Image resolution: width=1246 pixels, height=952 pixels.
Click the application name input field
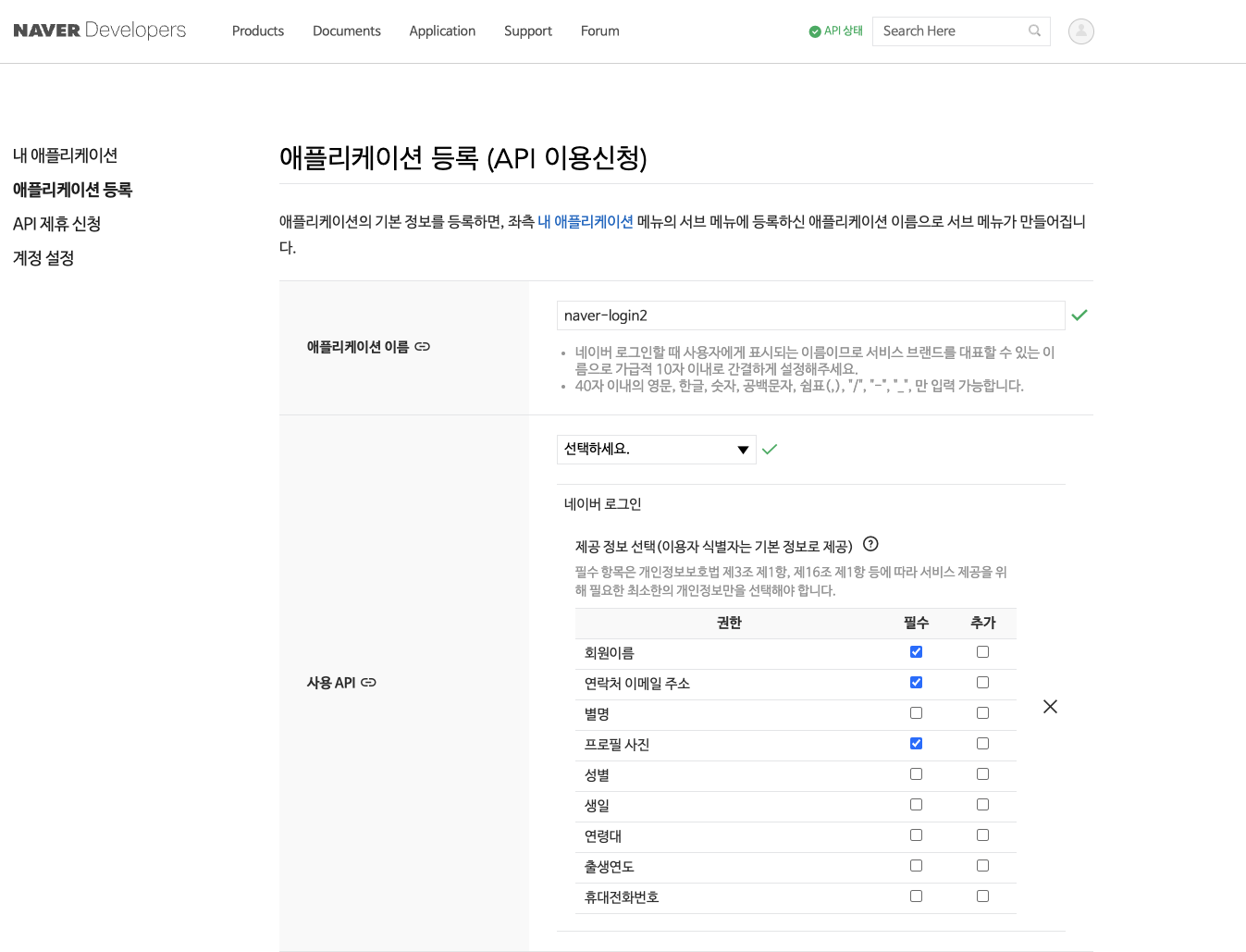pyautogui.click(x=810, y=315)
